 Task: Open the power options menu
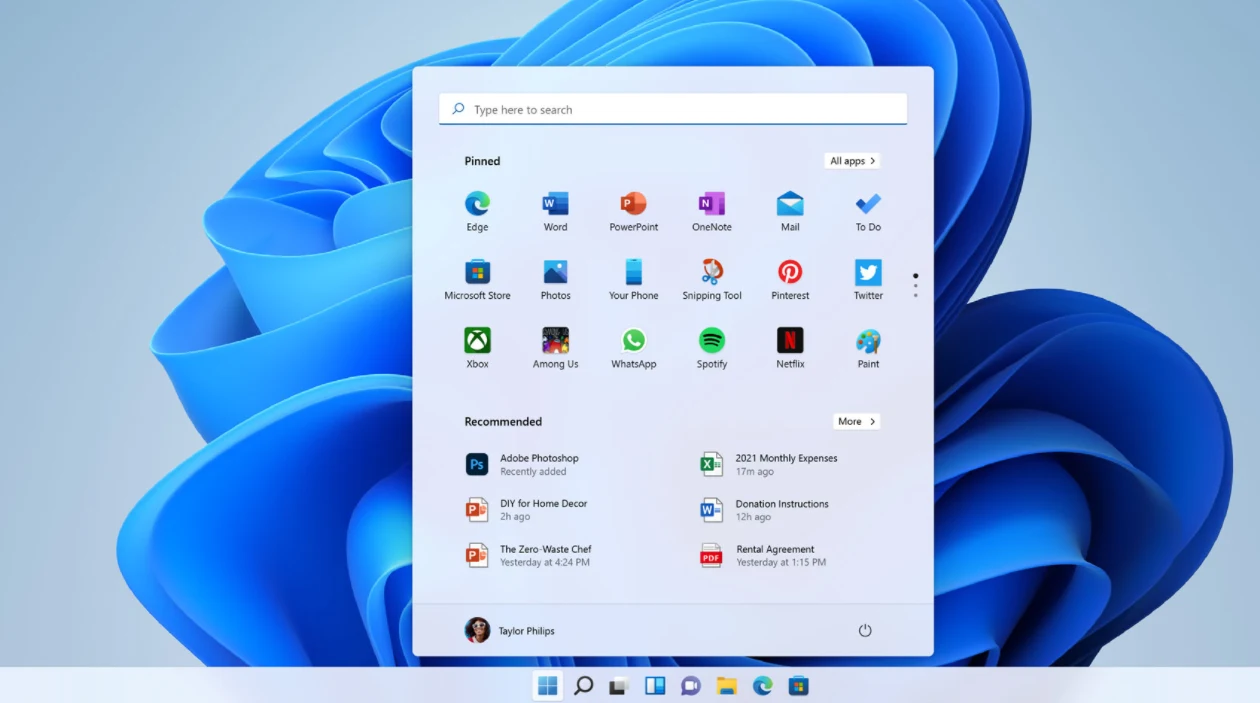pyautogui.click(x=865, y=630)
